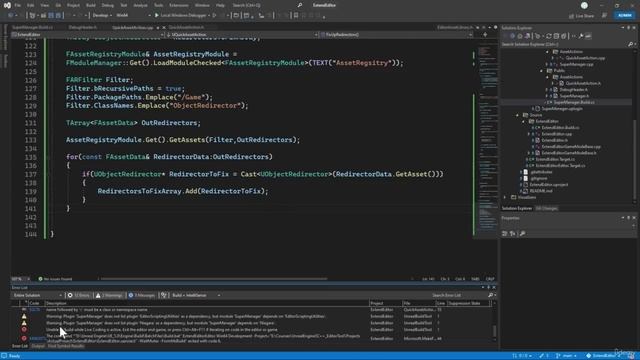Open the Extensions menu

click(x=179, y=5)
